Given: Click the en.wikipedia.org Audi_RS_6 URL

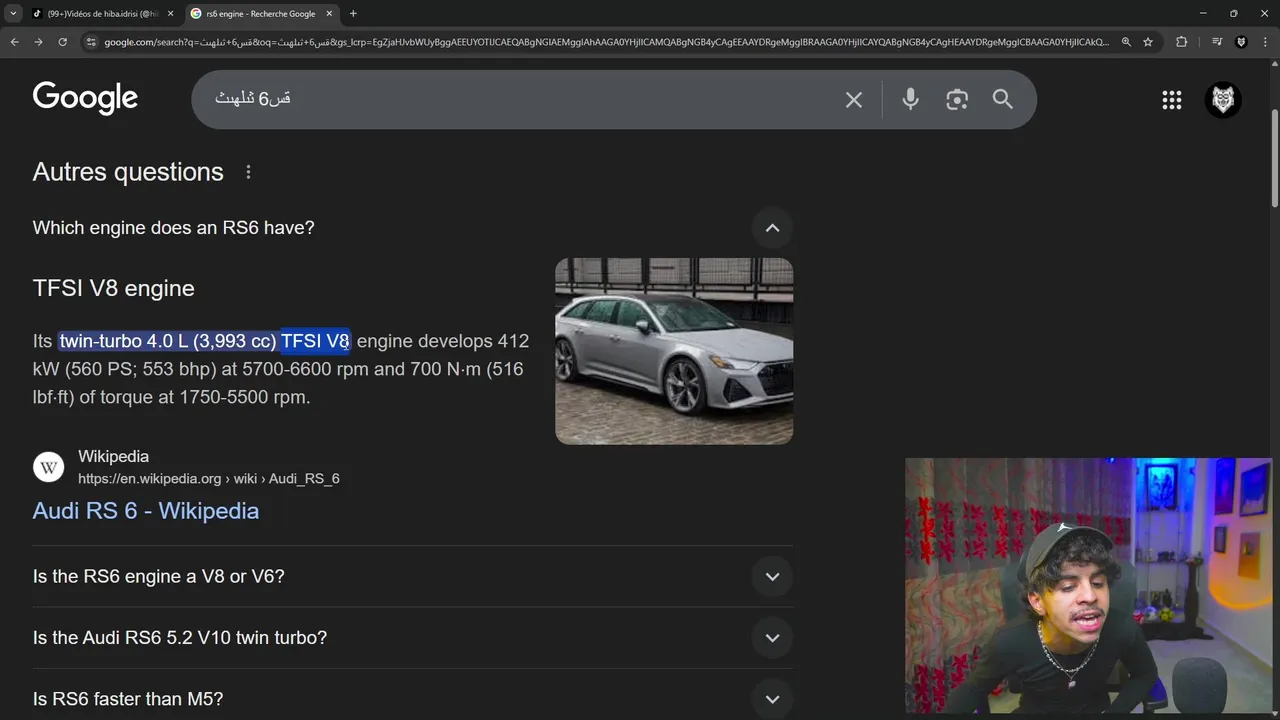Looking at the screenshot, I should point(209,479).
